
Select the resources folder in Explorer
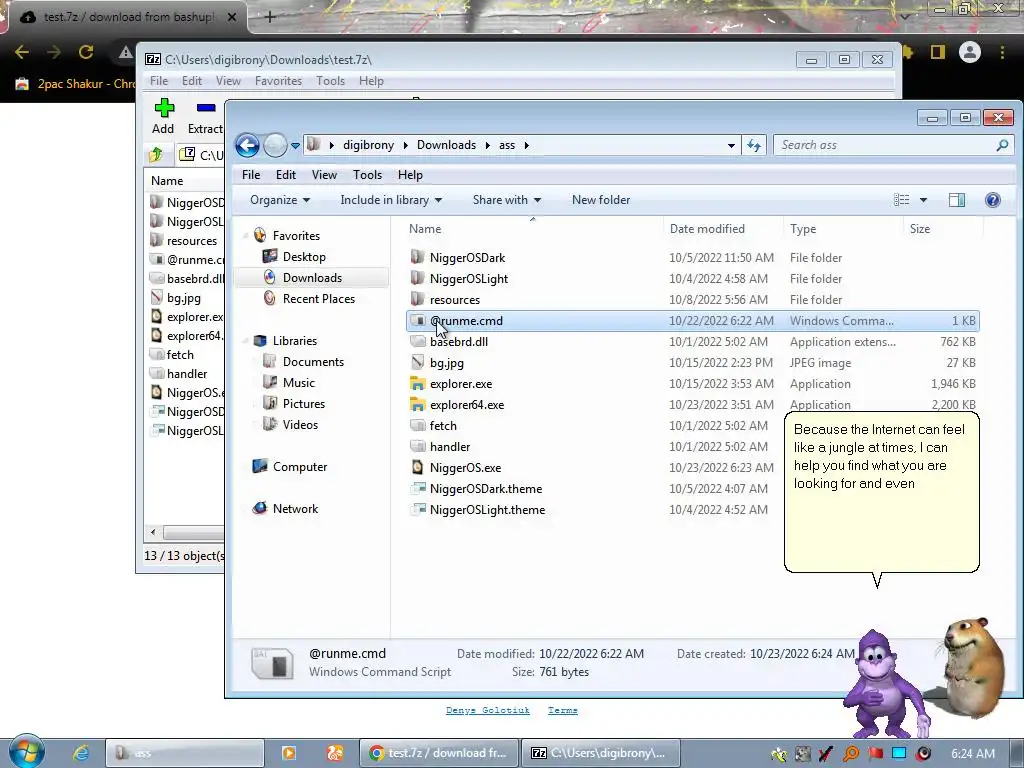[455, 300]
